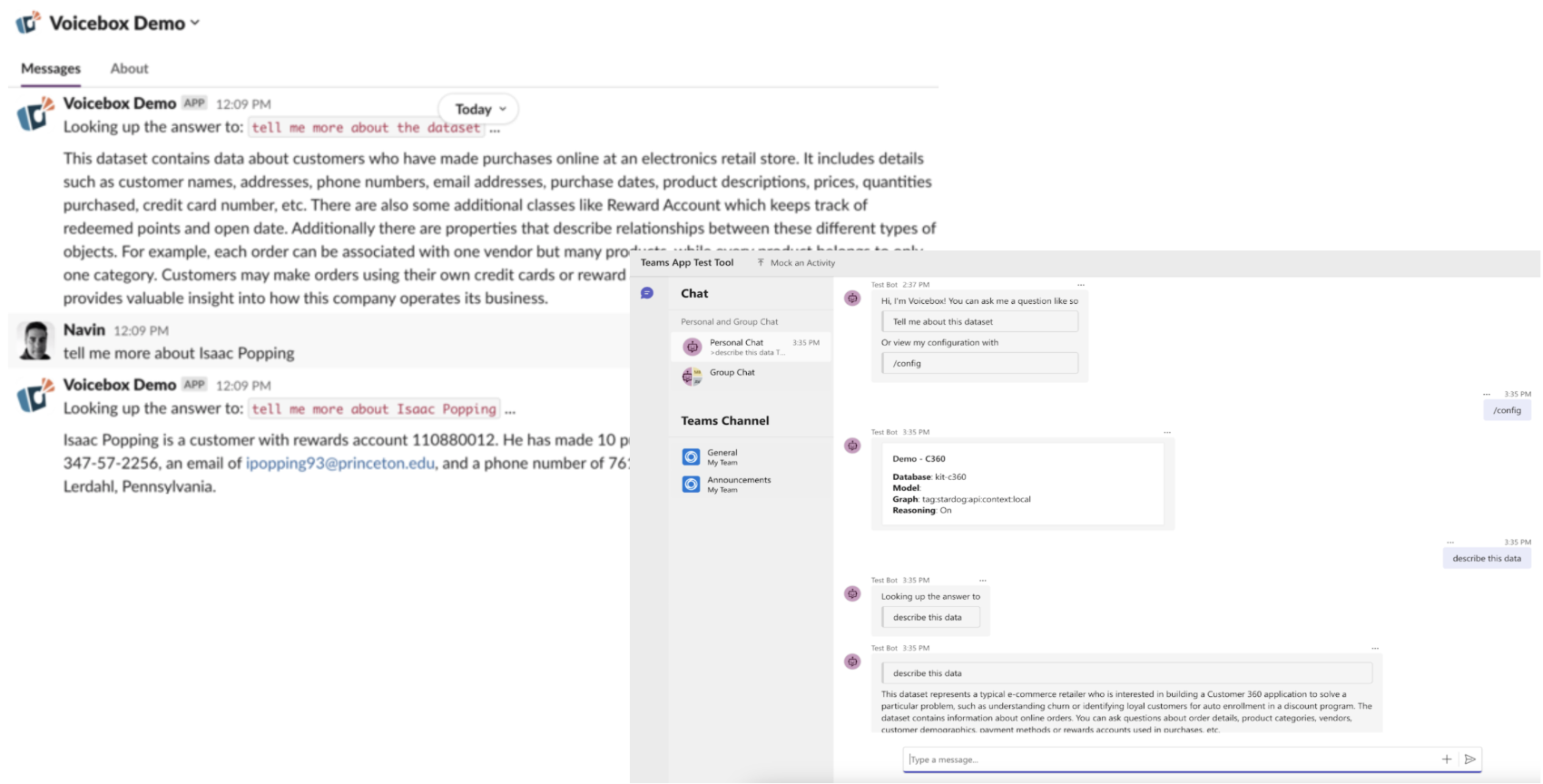The width and height of the screenshot is (1543, 784).
Task: Open the Personal Chat conversation
Action: (751, 347)
